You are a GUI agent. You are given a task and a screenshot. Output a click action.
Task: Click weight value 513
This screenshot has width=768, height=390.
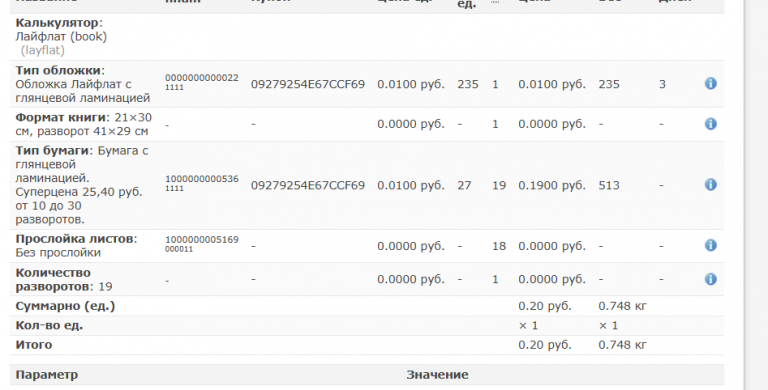(609, 185)
